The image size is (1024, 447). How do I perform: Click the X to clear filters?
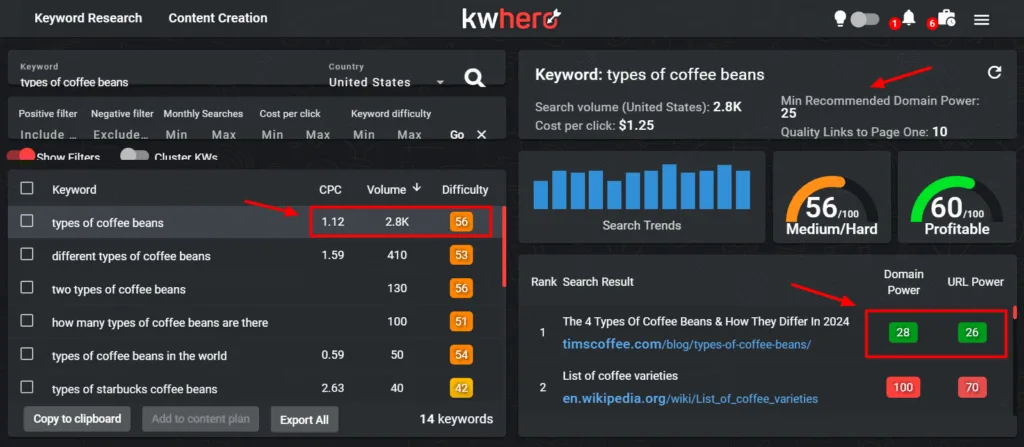click(x=481, y=134)
